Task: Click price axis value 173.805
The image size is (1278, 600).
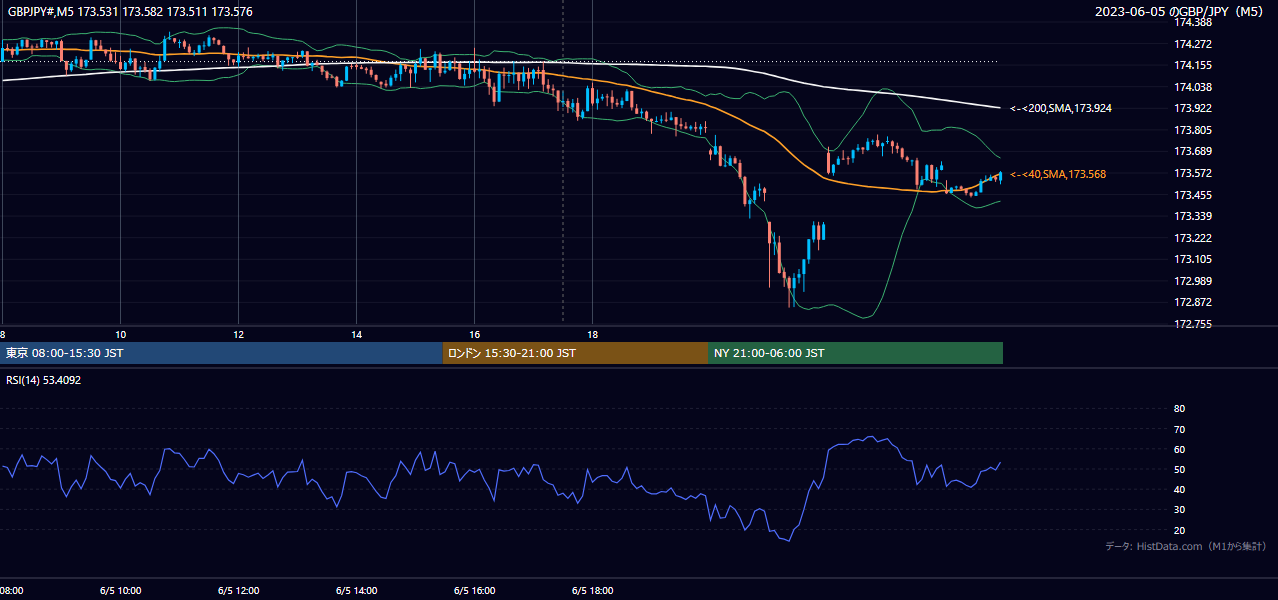Action: point(1192,130)
